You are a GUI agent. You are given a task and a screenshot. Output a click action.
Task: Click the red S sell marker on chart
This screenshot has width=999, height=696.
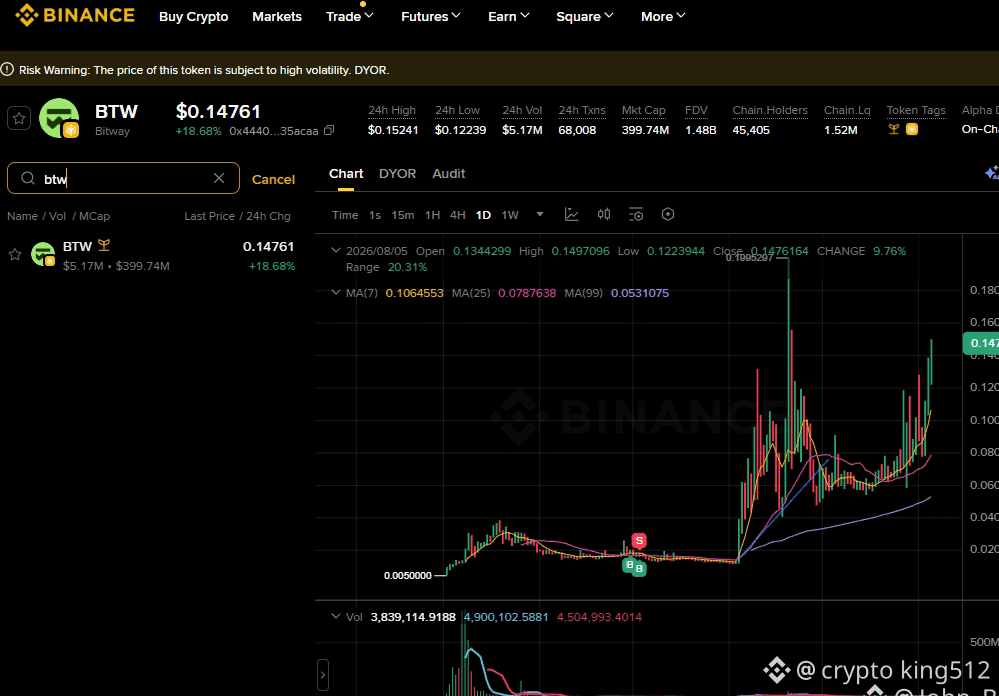pos(639,542)
